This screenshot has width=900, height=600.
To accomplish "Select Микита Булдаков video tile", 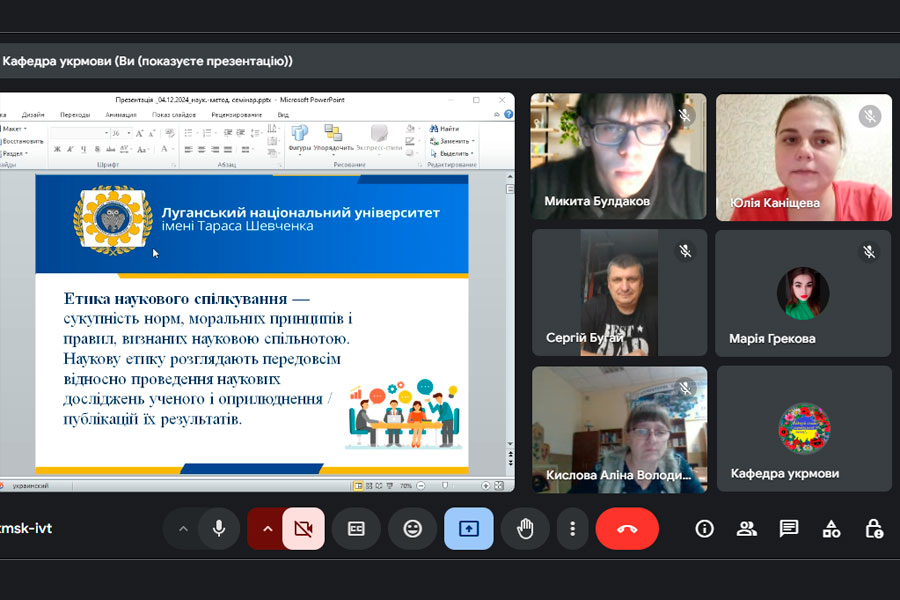I will (619, 156).
